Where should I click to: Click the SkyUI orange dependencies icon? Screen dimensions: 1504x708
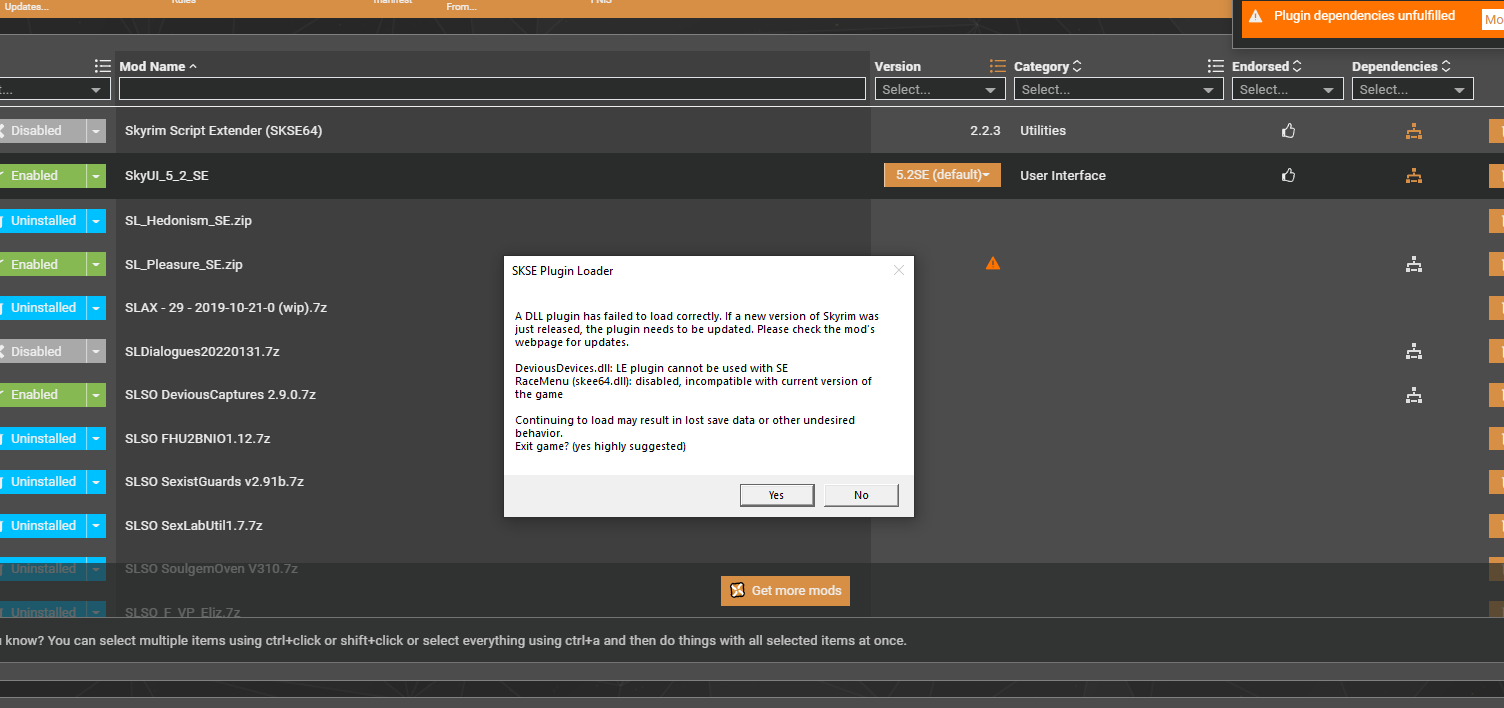[1413, 176]
